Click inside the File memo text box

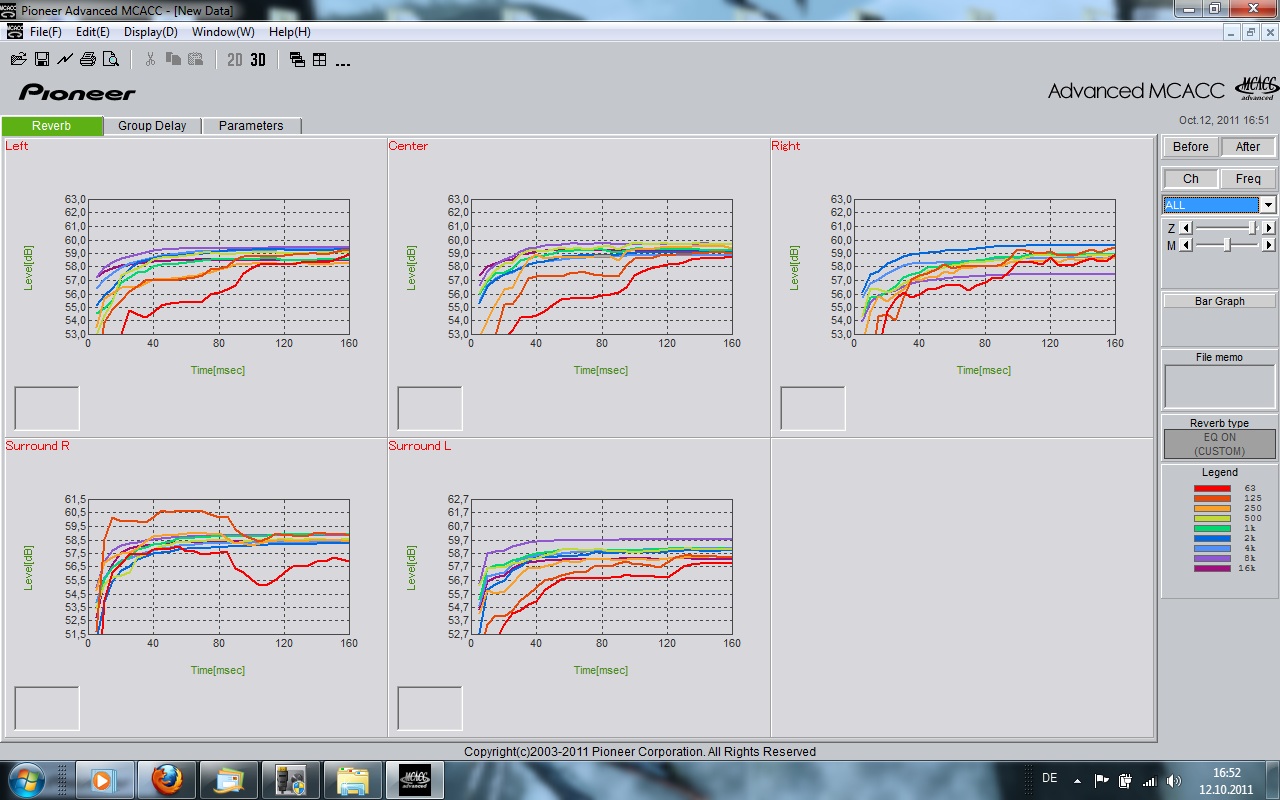1219,386
